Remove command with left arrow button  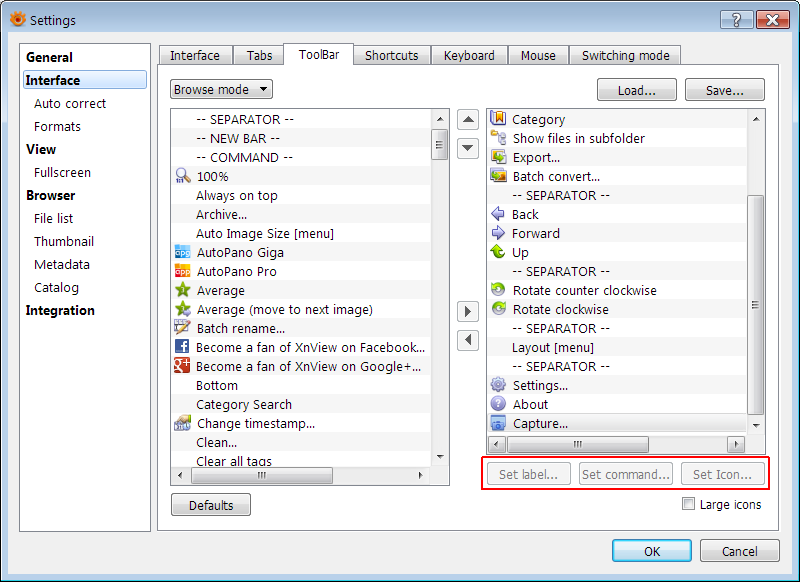(468, 340)
